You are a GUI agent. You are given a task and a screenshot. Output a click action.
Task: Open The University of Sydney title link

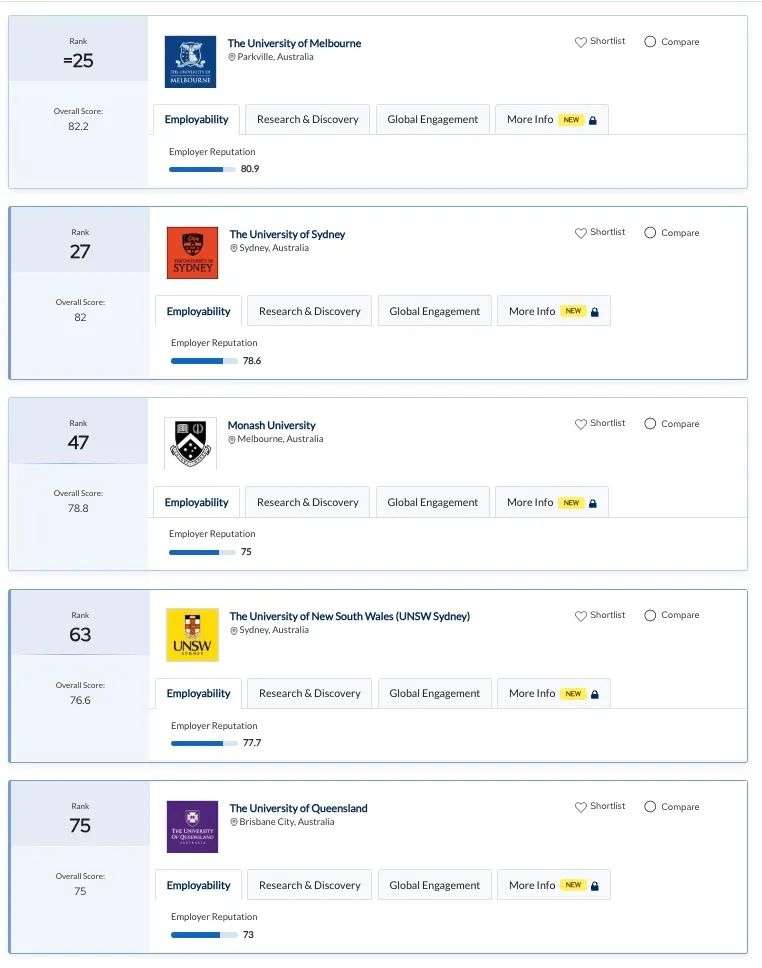pyautogui.click(x=287, y=234)
